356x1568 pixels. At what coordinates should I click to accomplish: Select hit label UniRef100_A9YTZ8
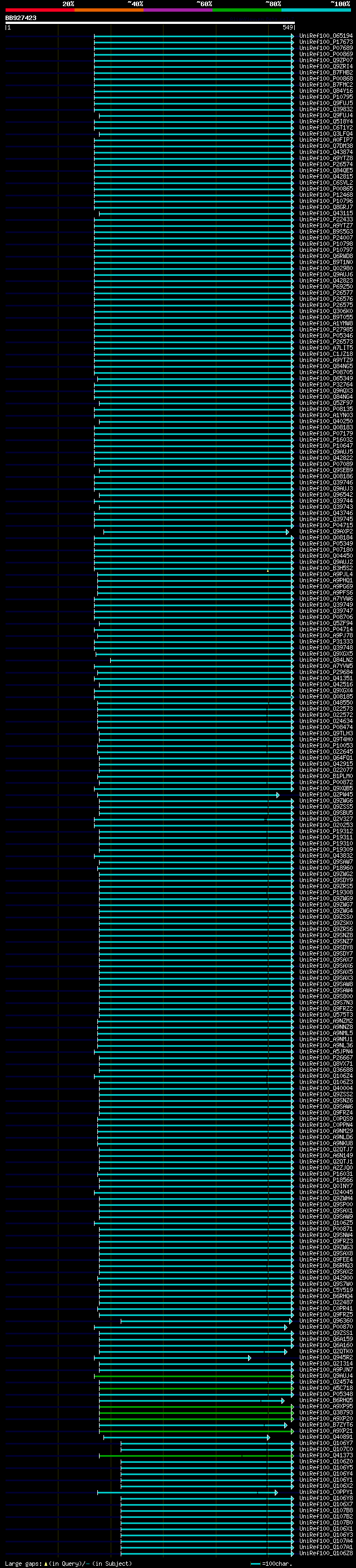click(325, 159)
